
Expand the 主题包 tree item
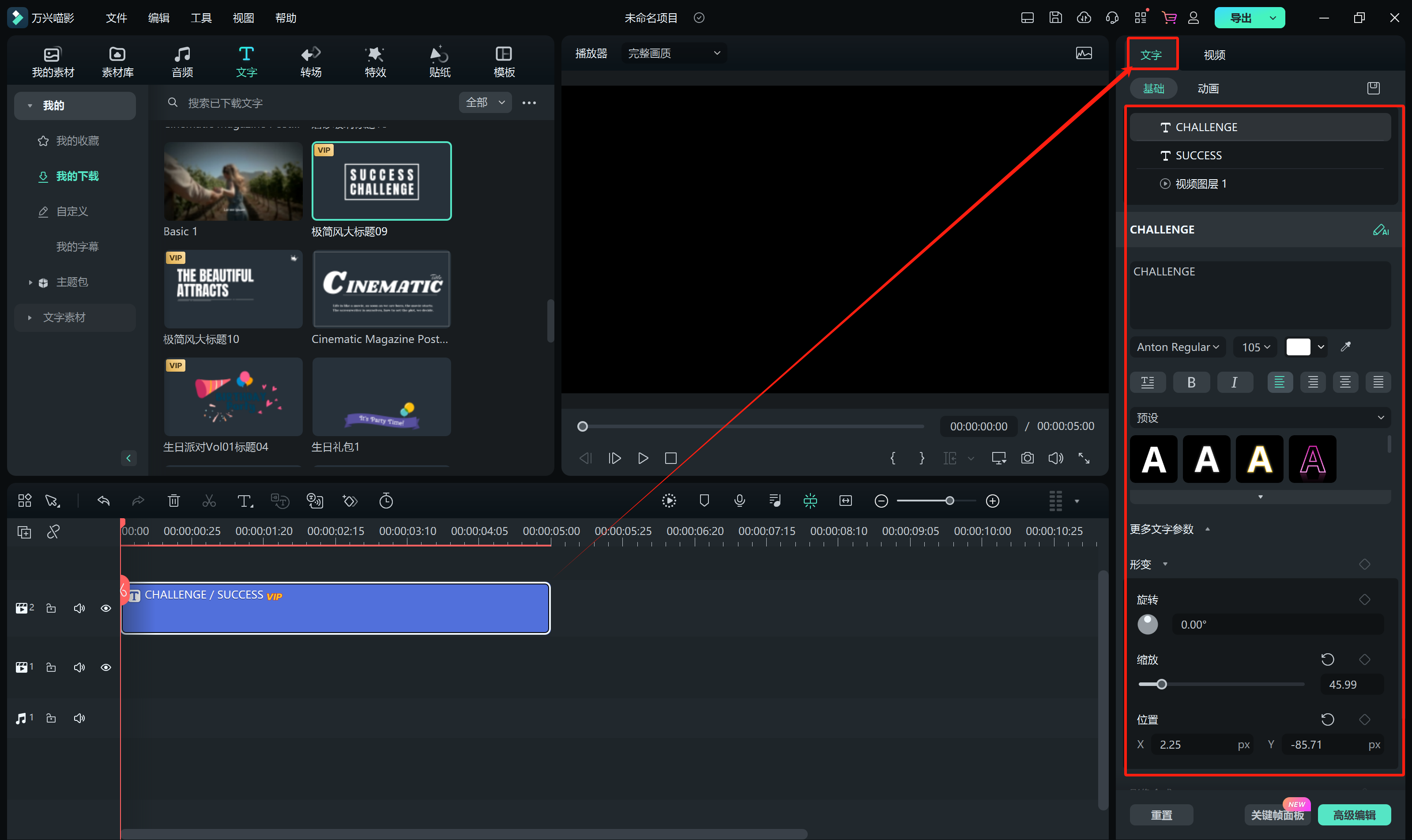pos(30,282)
